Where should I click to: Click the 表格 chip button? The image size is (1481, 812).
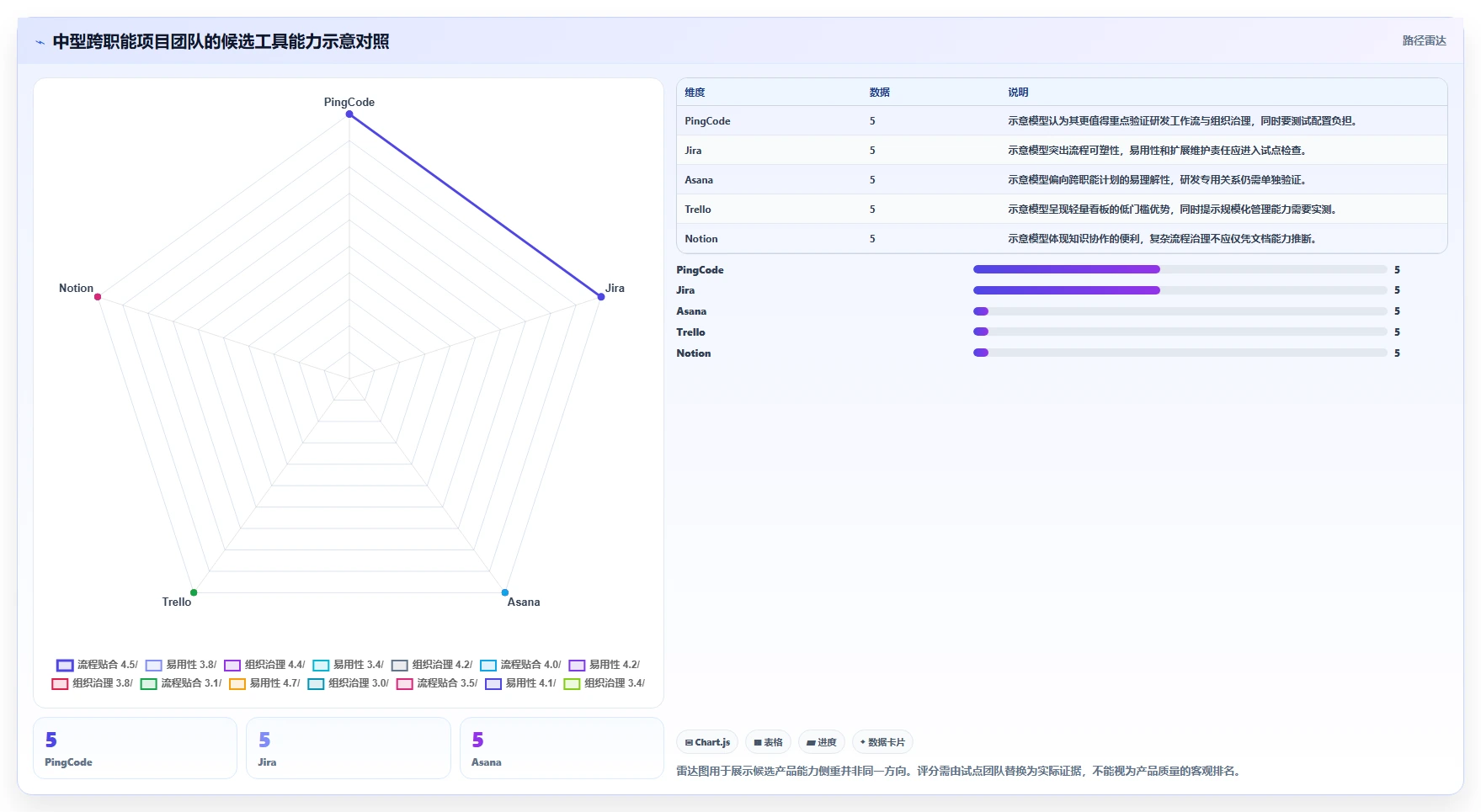pyautogui.click(x=768, y=742)
